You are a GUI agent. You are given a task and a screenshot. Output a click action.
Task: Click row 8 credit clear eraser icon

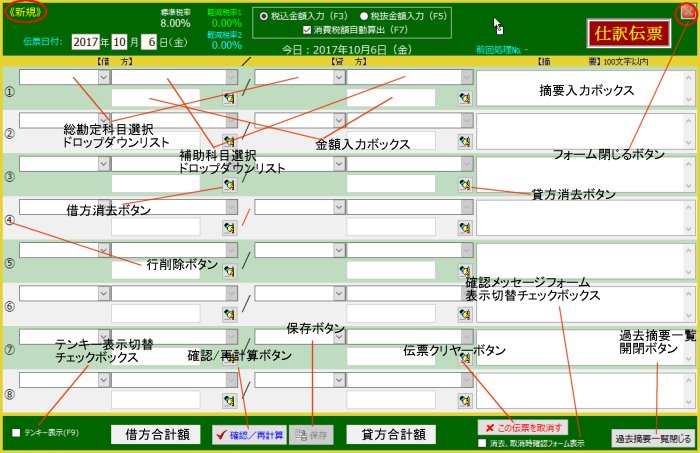point(464,401)
